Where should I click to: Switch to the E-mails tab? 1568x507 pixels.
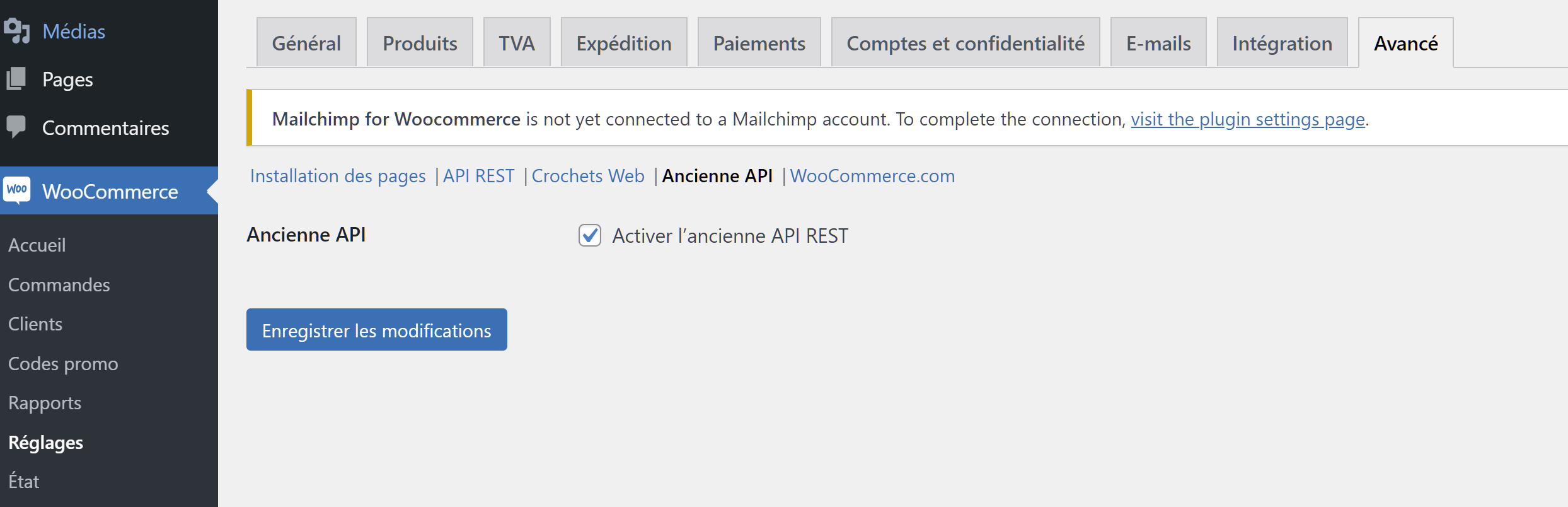coord(1158,42)
